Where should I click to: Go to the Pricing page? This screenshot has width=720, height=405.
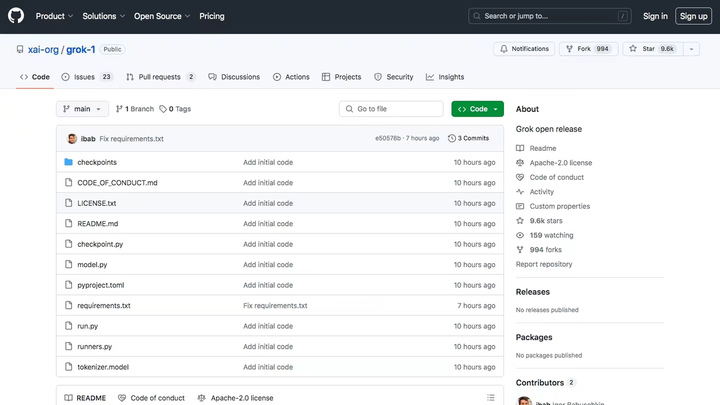(x=212, y=16)
